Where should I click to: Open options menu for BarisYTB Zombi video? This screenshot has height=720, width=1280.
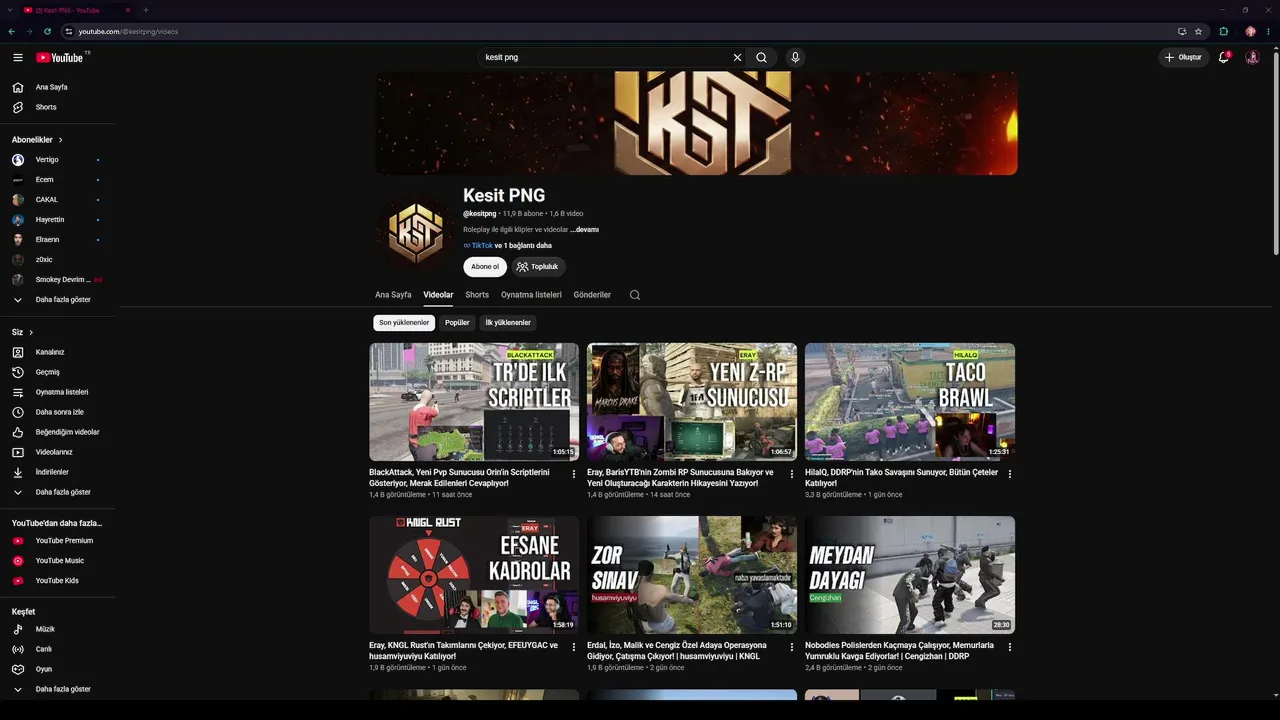[x=792, y=474]
